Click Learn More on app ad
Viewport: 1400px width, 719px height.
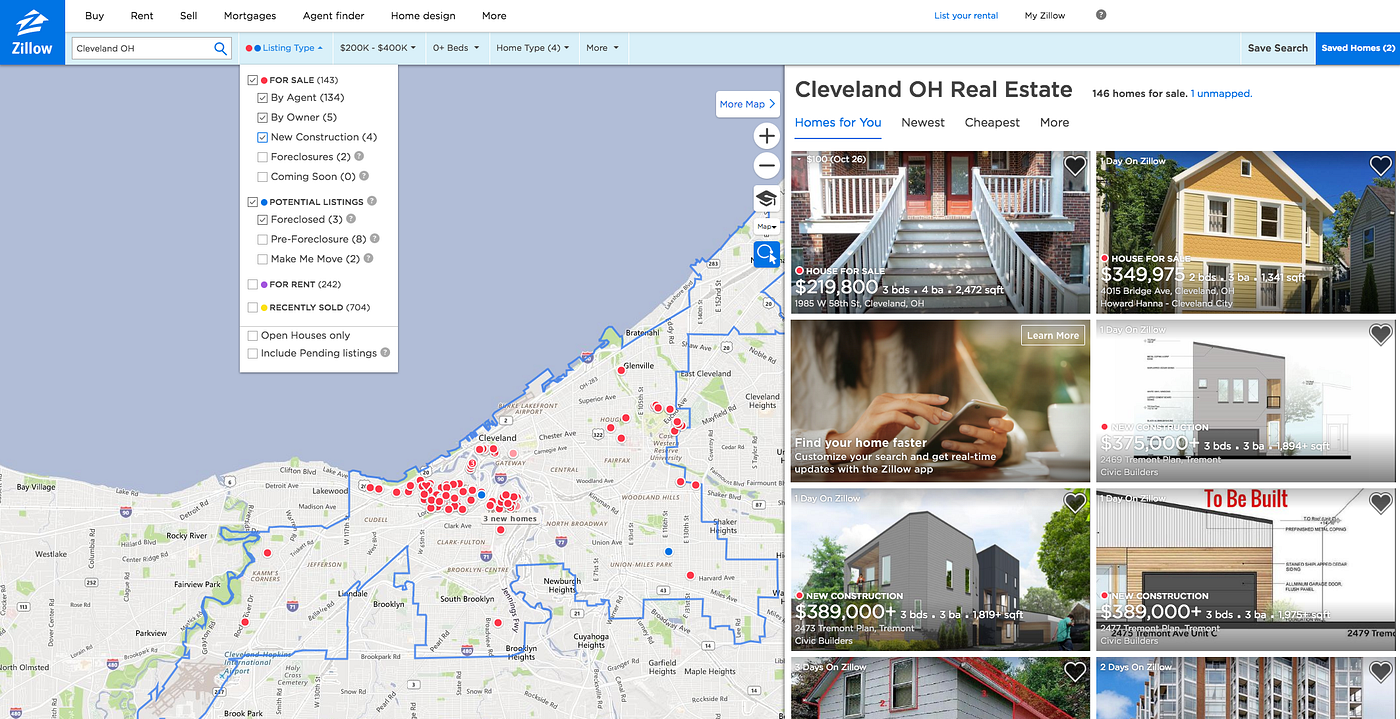tap(1053, 336)
